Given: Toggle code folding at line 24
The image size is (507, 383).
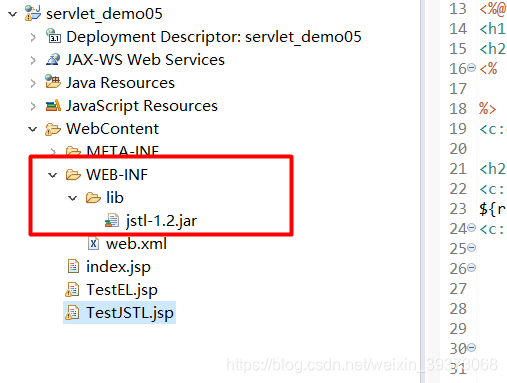Looking at the screenshot, I should coord(471,228).
